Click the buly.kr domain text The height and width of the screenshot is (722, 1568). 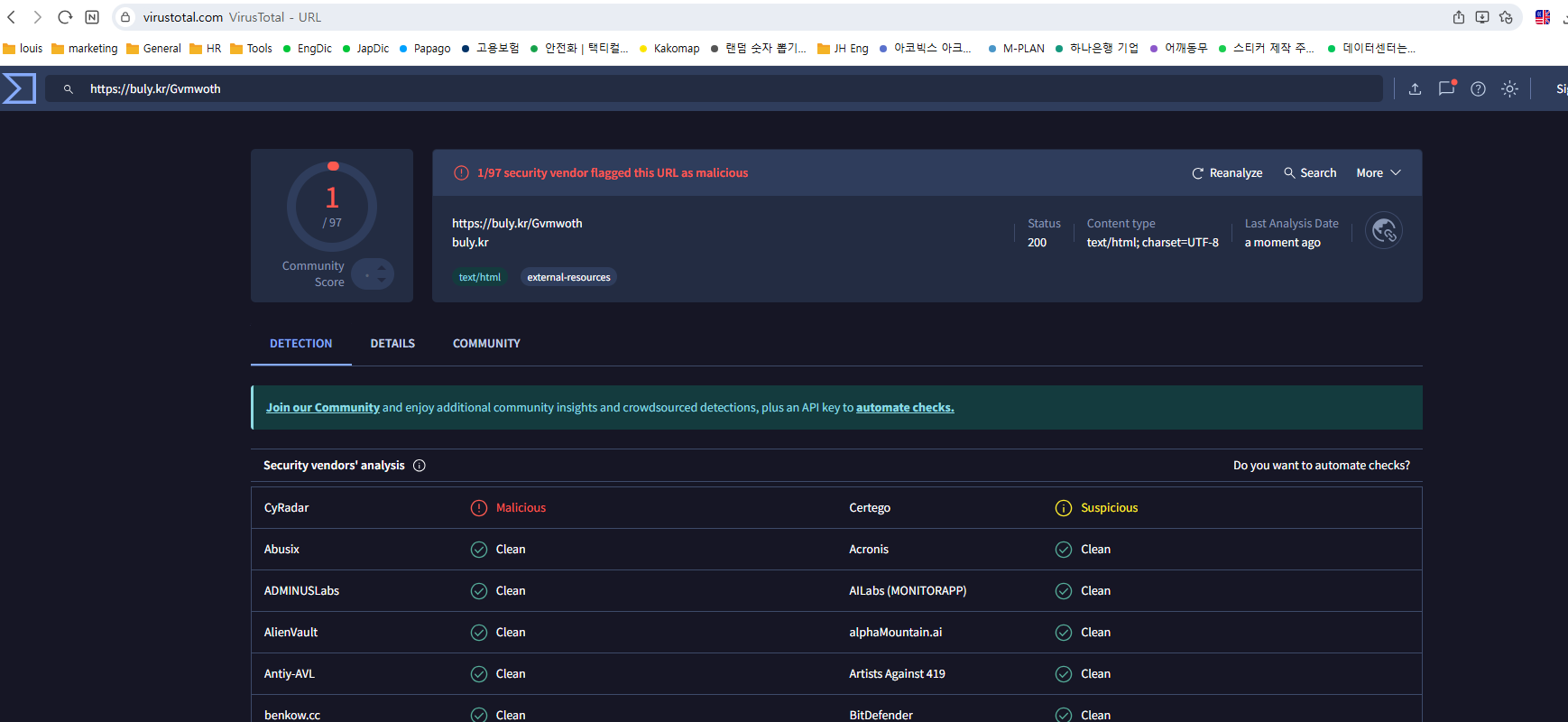(470, 243)
